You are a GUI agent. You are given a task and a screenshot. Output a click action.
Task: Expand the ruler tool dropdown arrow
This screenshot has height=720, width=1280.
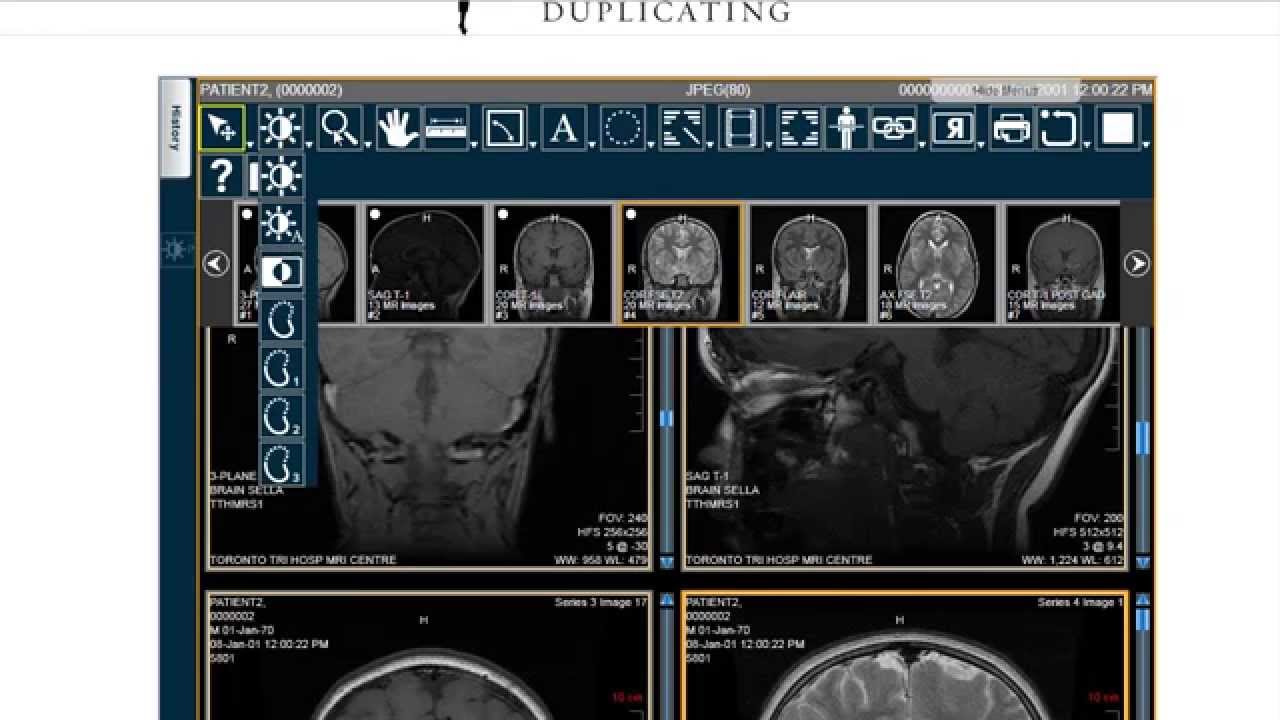pyautogui.click(x=474, y=146)
